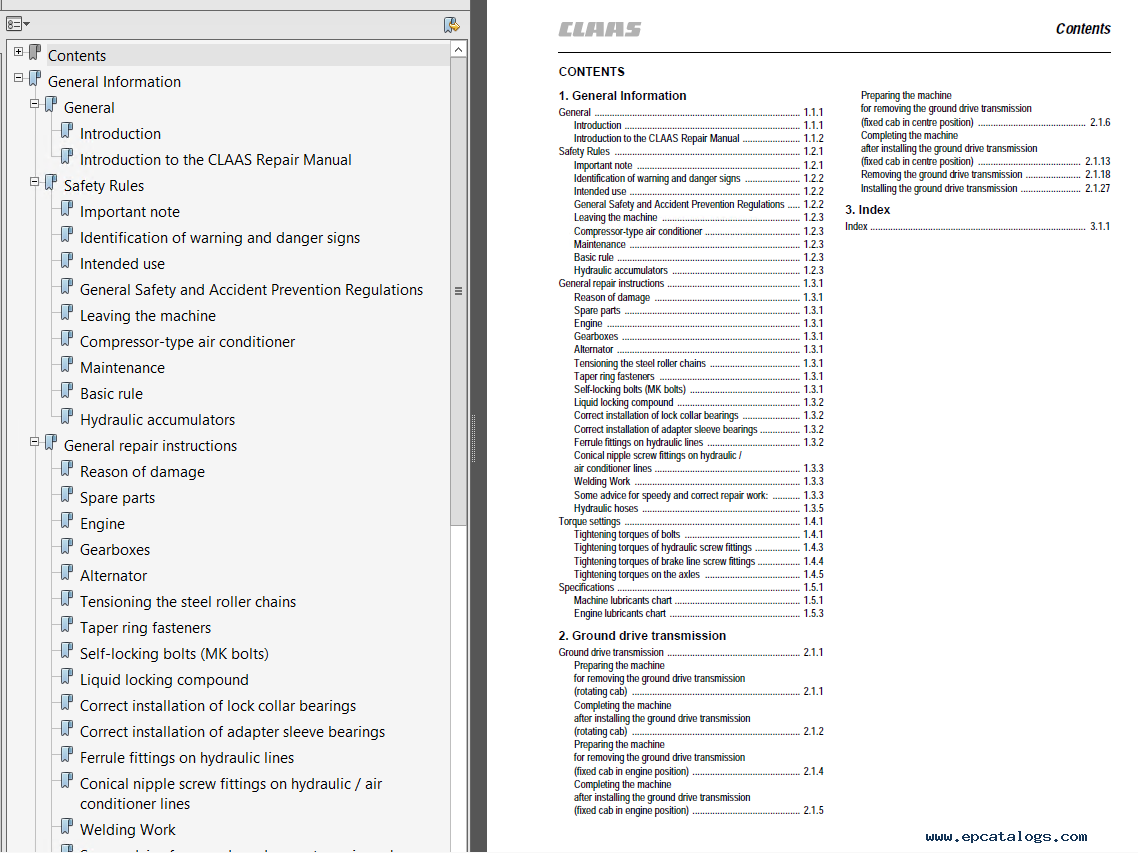Open the Correct installation of lock collar bearings bookmark

click(x=218, y=706)
